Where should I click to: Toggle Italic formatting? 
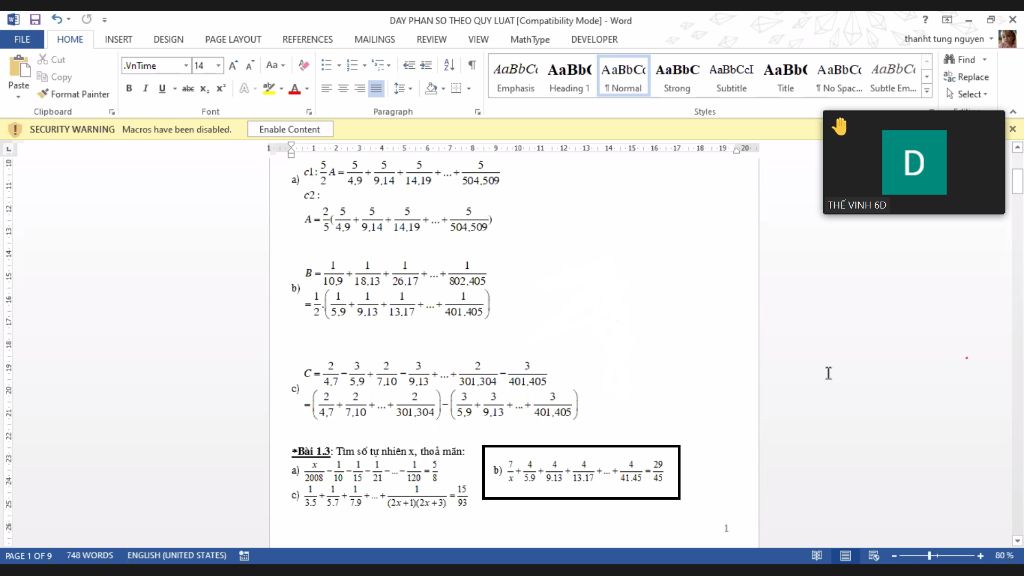click(x=145, y=88)
